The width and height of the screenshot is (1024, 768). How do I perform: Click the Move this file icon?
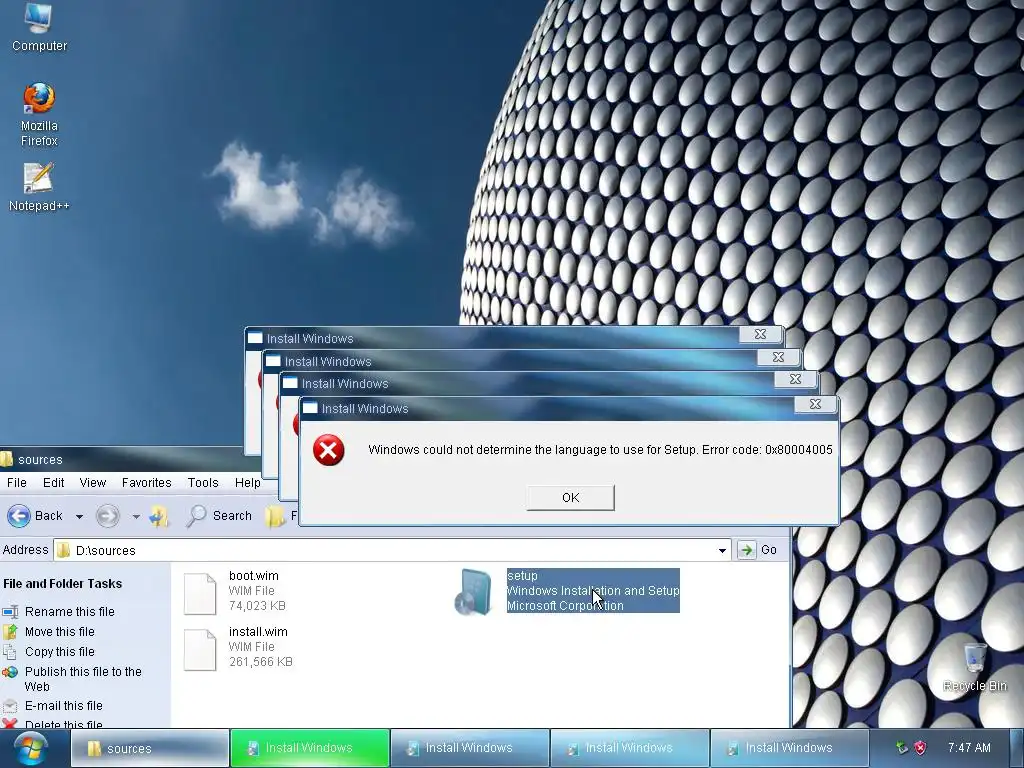pos(10,632)
